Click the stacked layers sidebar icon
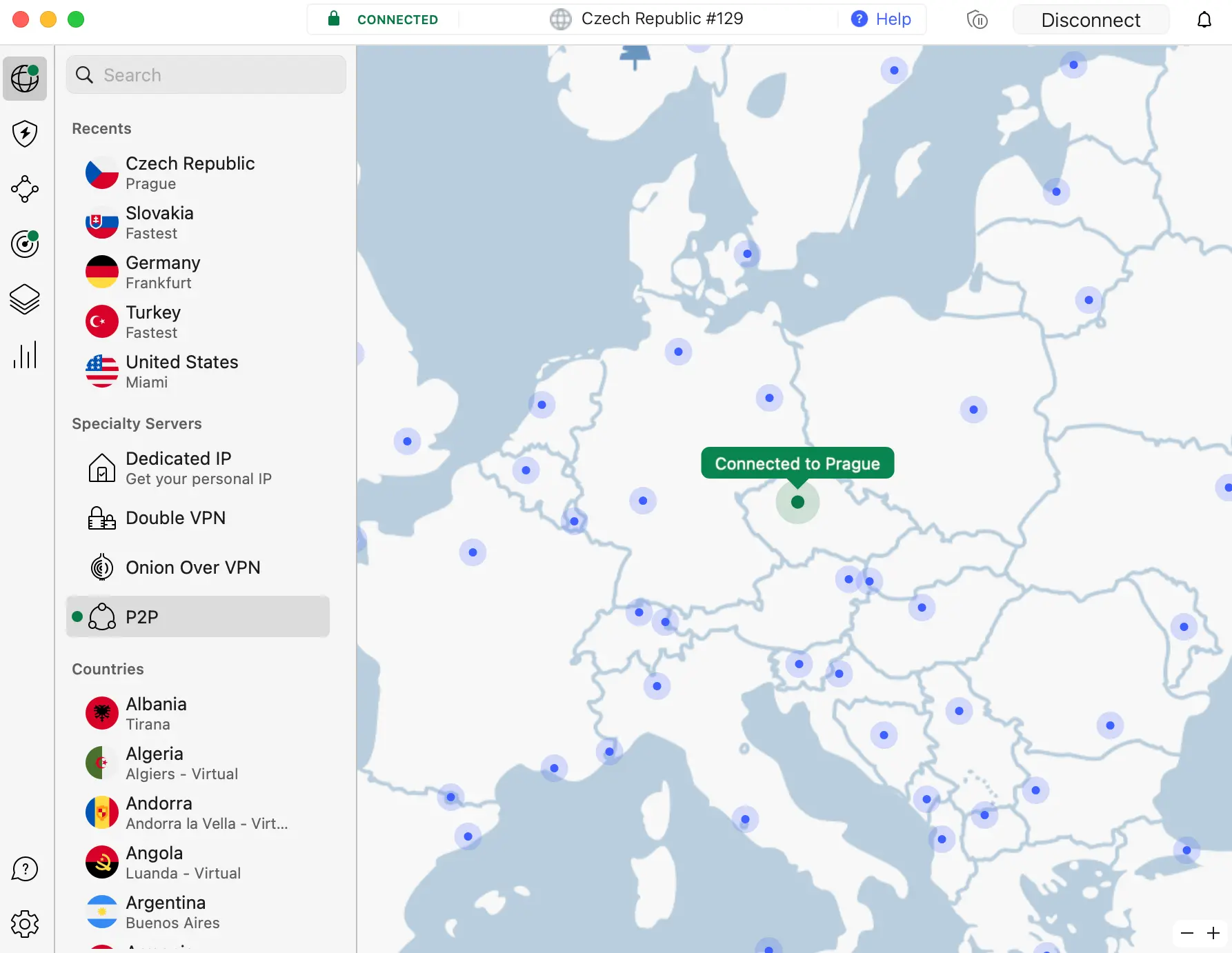1232x953 pixels. pos(25,299)
